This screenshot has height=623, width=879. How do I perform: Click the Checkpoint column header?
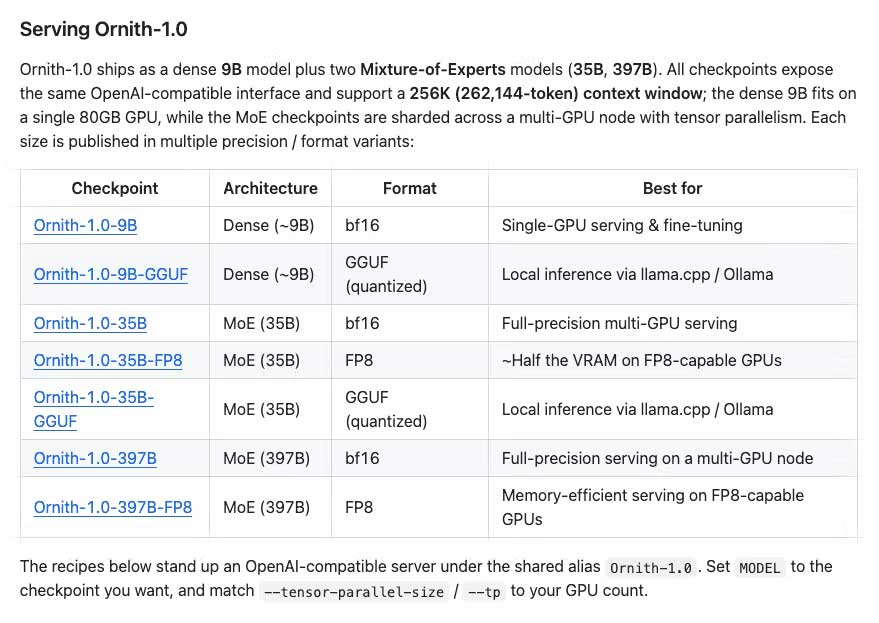point(115,188)
